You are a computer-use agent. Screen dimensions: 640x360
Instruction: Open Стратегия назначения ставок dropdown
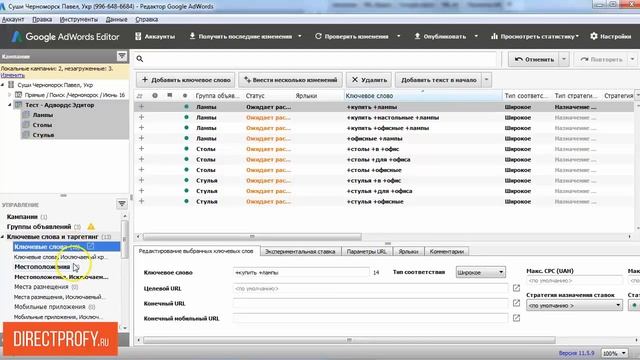click(x=574, y=305)
